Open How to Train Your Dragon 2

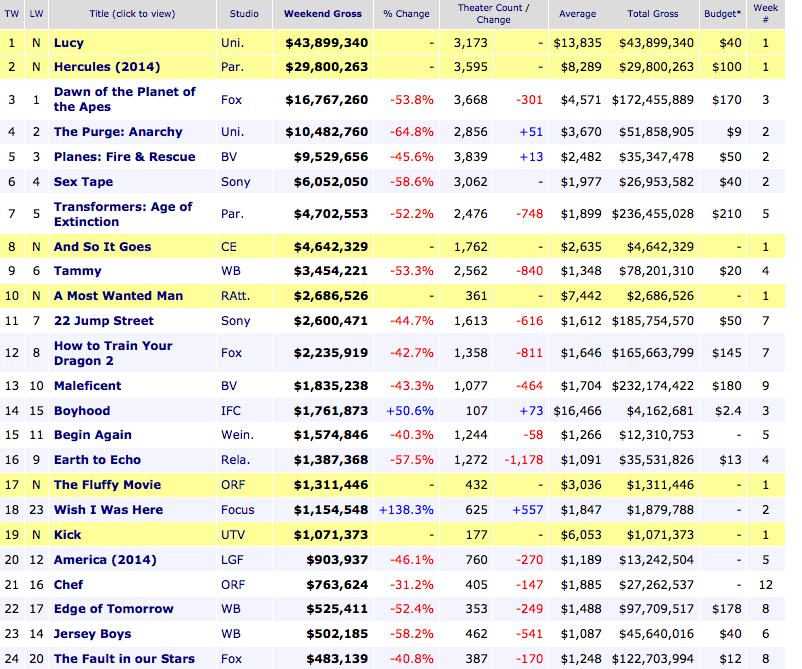[114, 353]
